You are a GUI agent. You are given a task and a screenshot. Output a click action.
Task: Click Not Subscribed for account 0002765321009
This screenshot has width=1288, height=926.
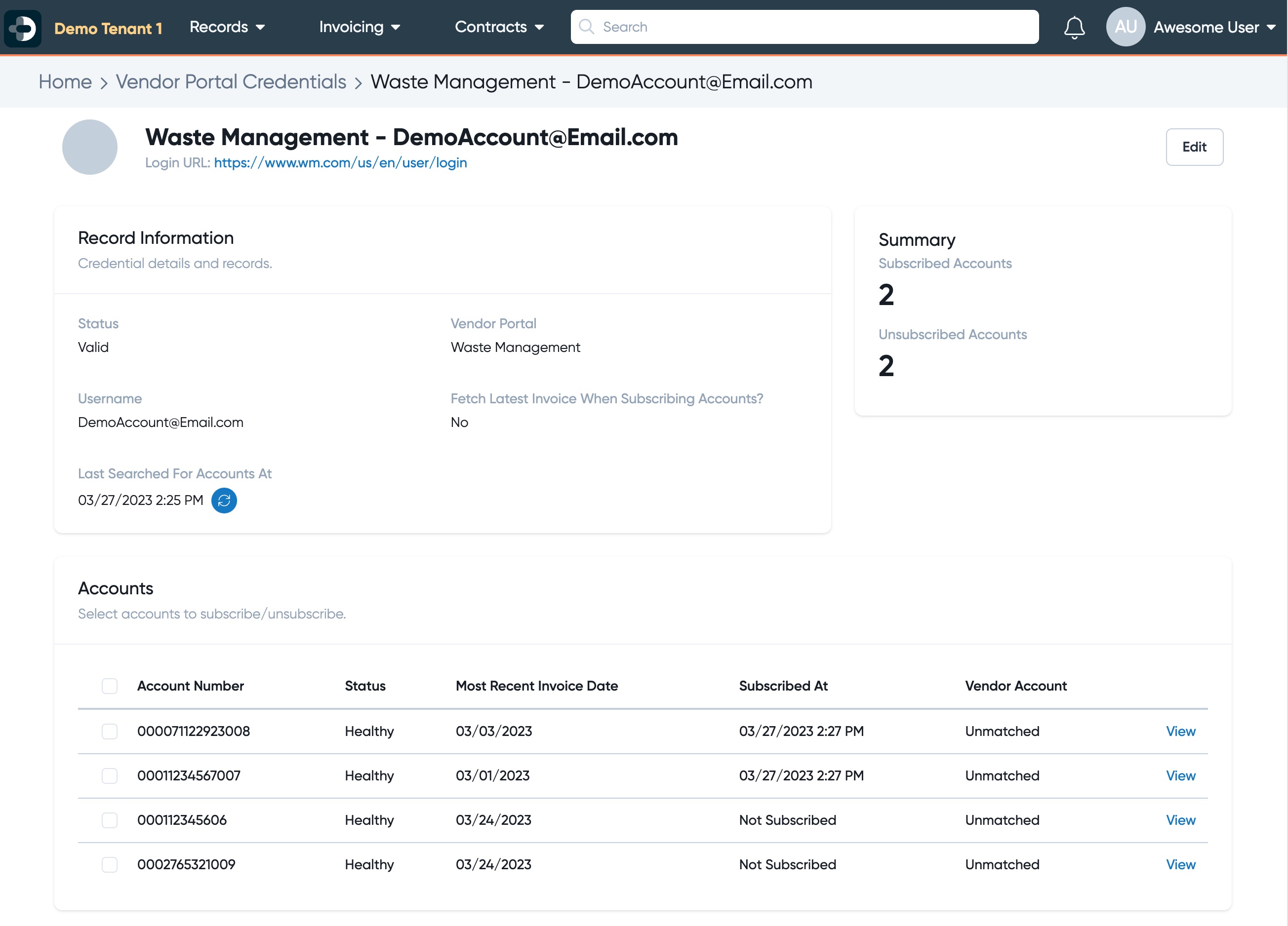(x=787, y=864)
